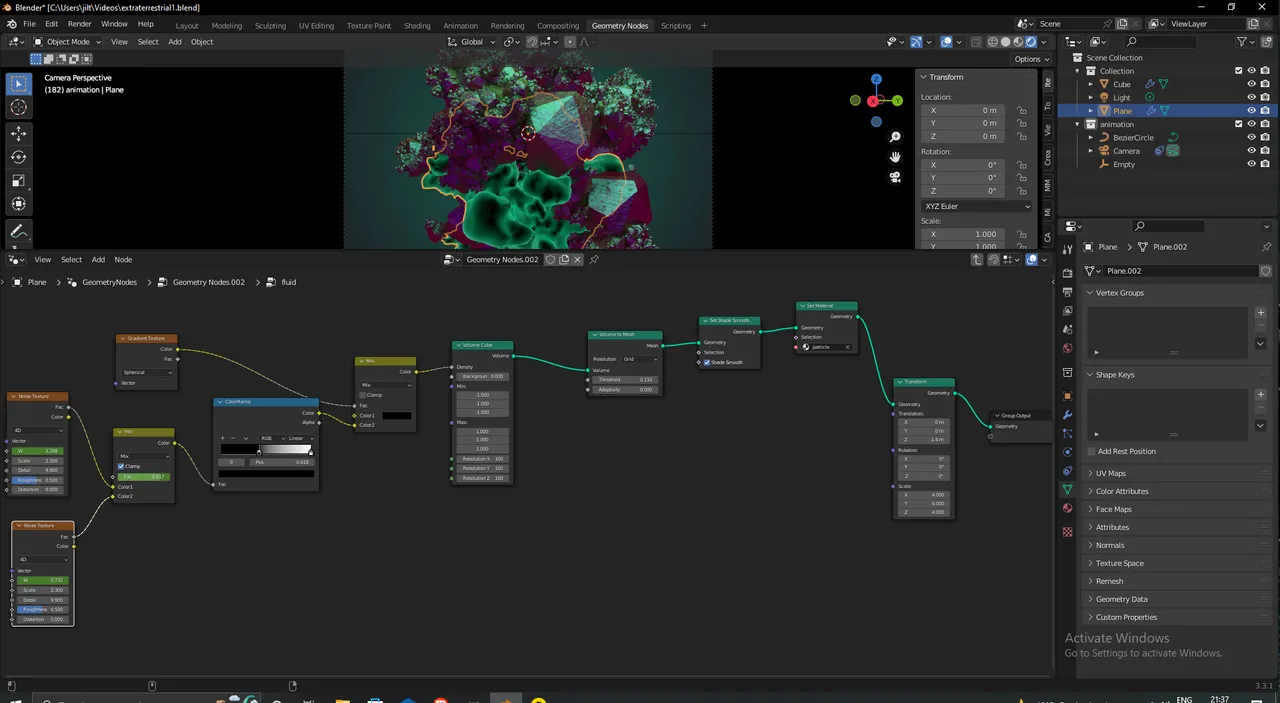Select the Transform tool
This screenshot has height=703, width=1280.
click(19, 204)
